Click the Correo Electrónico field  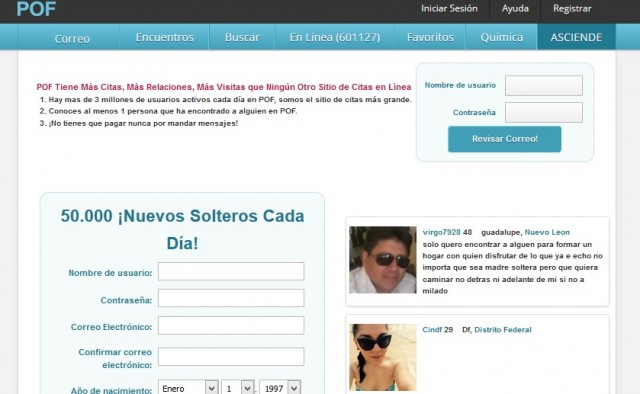[231, 325]
